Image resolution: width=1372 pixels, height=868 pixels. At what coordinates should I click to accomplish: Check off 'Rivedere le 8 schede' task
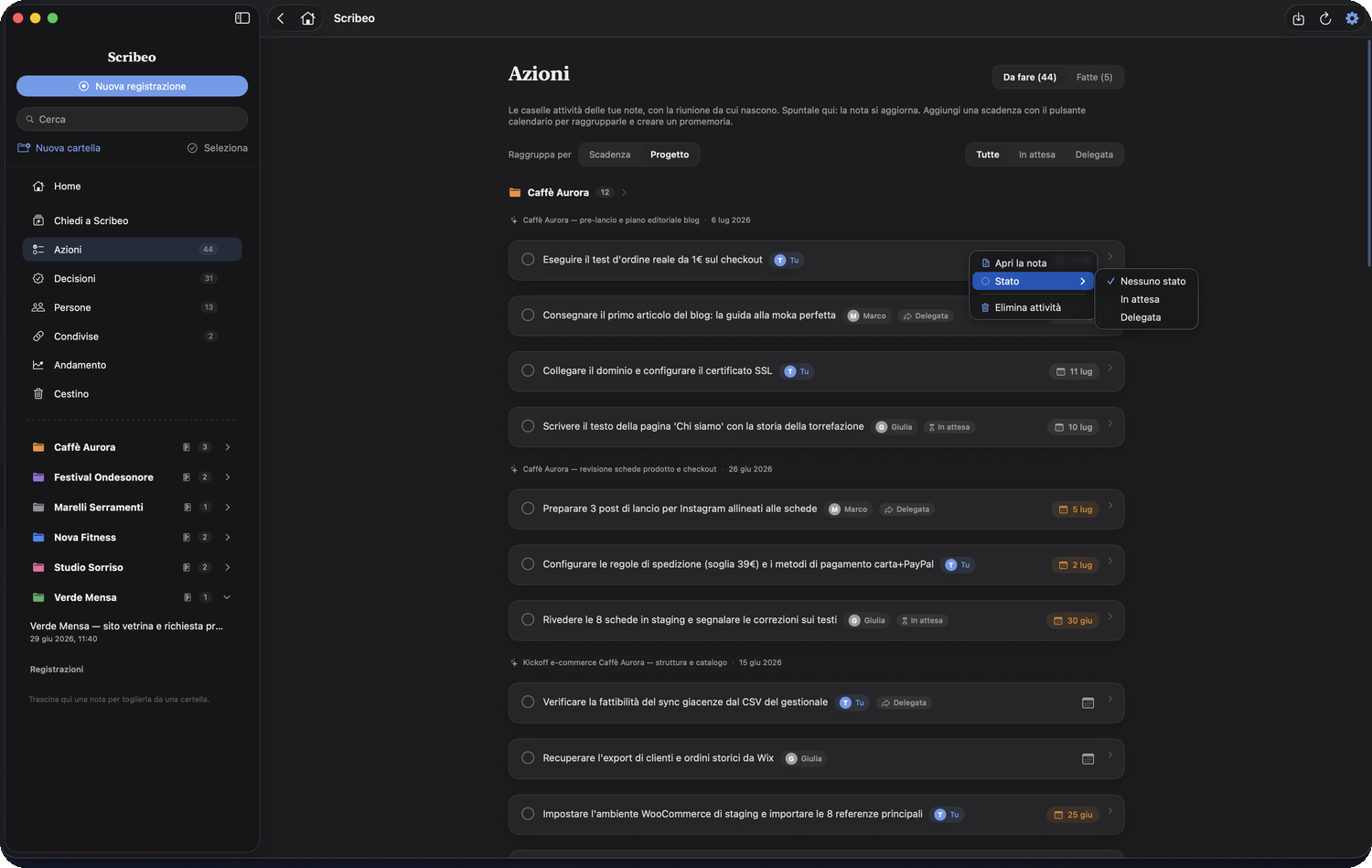(x=528, y=619)
